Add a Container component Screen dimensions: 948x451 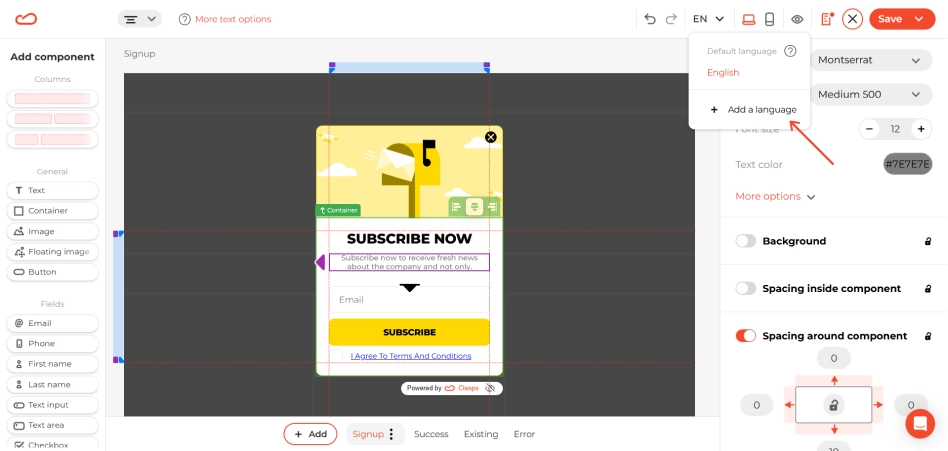coord(53,211)
